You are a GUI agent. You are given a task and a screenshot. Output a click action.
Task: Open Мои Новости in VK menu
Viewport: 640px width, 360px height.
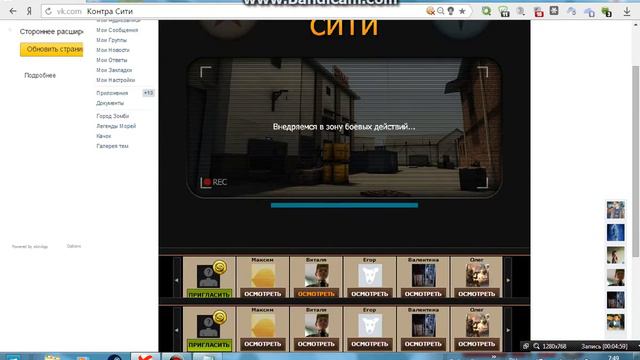coord(113,50)
